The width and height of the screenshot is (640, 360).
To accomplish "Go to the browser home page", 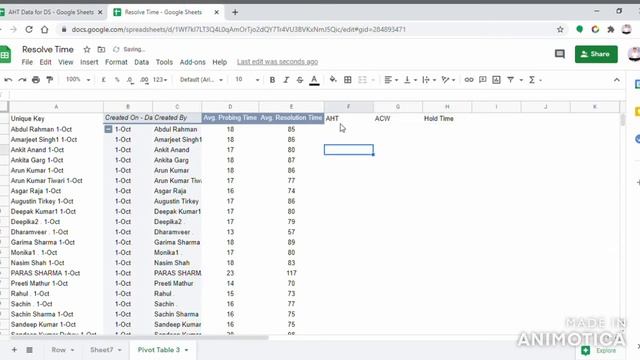I will click(x=44, y=29).
